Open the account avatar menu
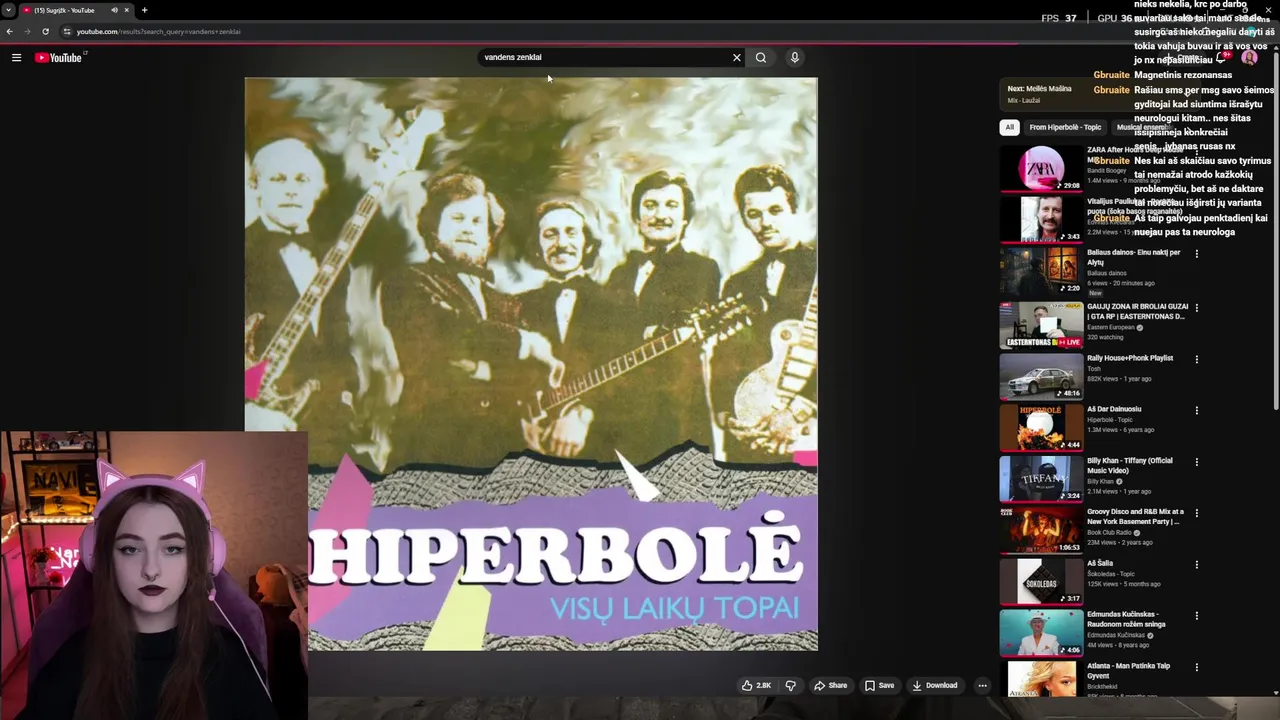 tap(1249, 58)
